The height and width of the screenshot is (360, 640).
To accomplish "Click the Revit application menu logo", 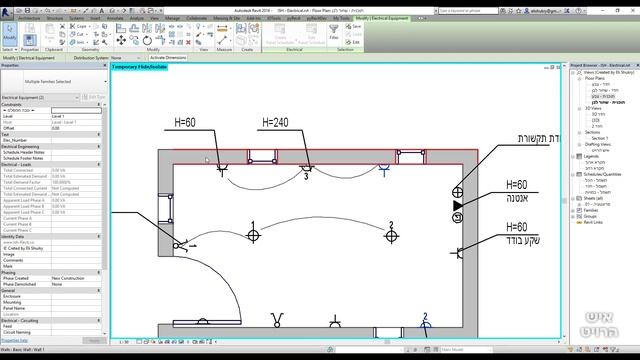I will point(6,12).
